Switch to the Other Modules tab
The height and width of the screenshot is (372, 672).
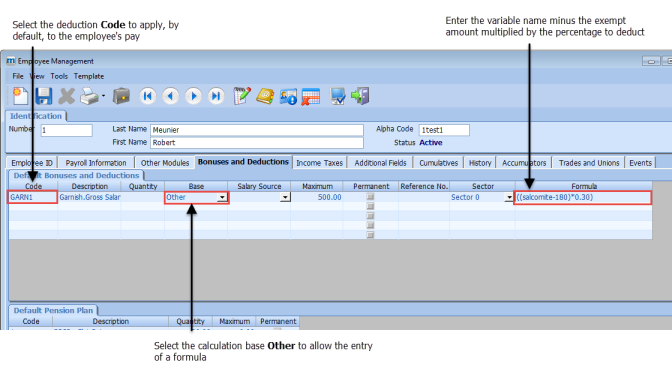coord(165,163)
